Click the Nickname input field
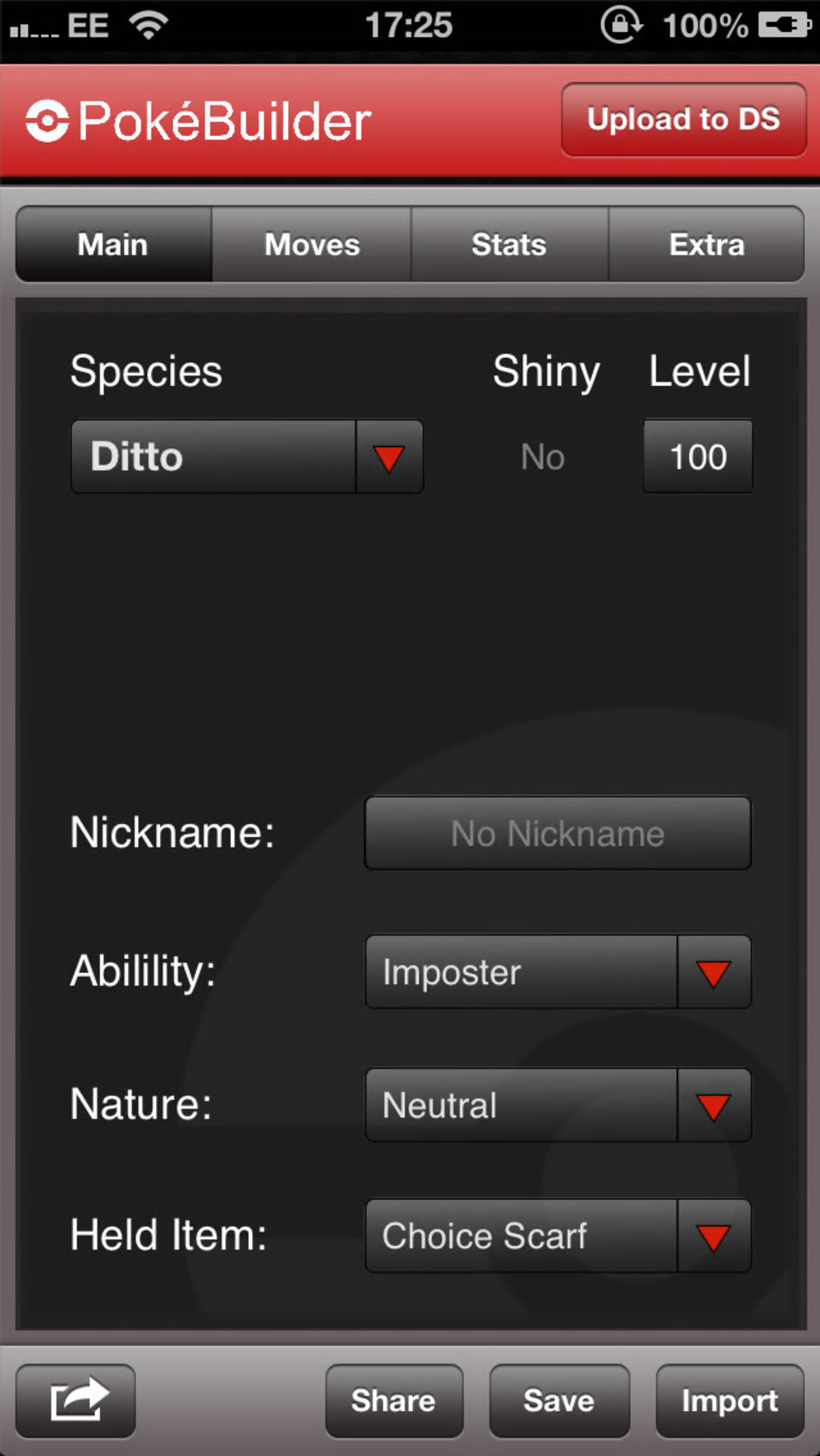820x1456 pixels. click(x=558, y=834)
